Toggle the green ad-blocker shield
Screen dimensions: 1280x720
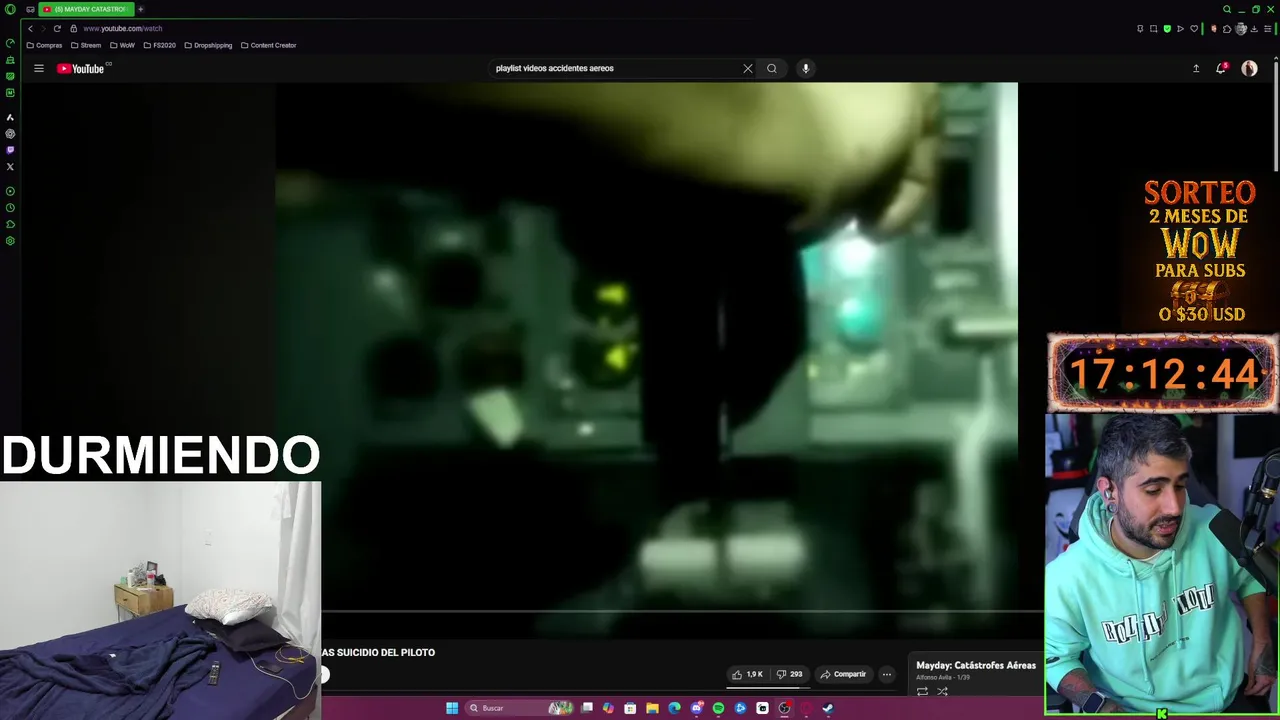click(x=1167, y=29)
